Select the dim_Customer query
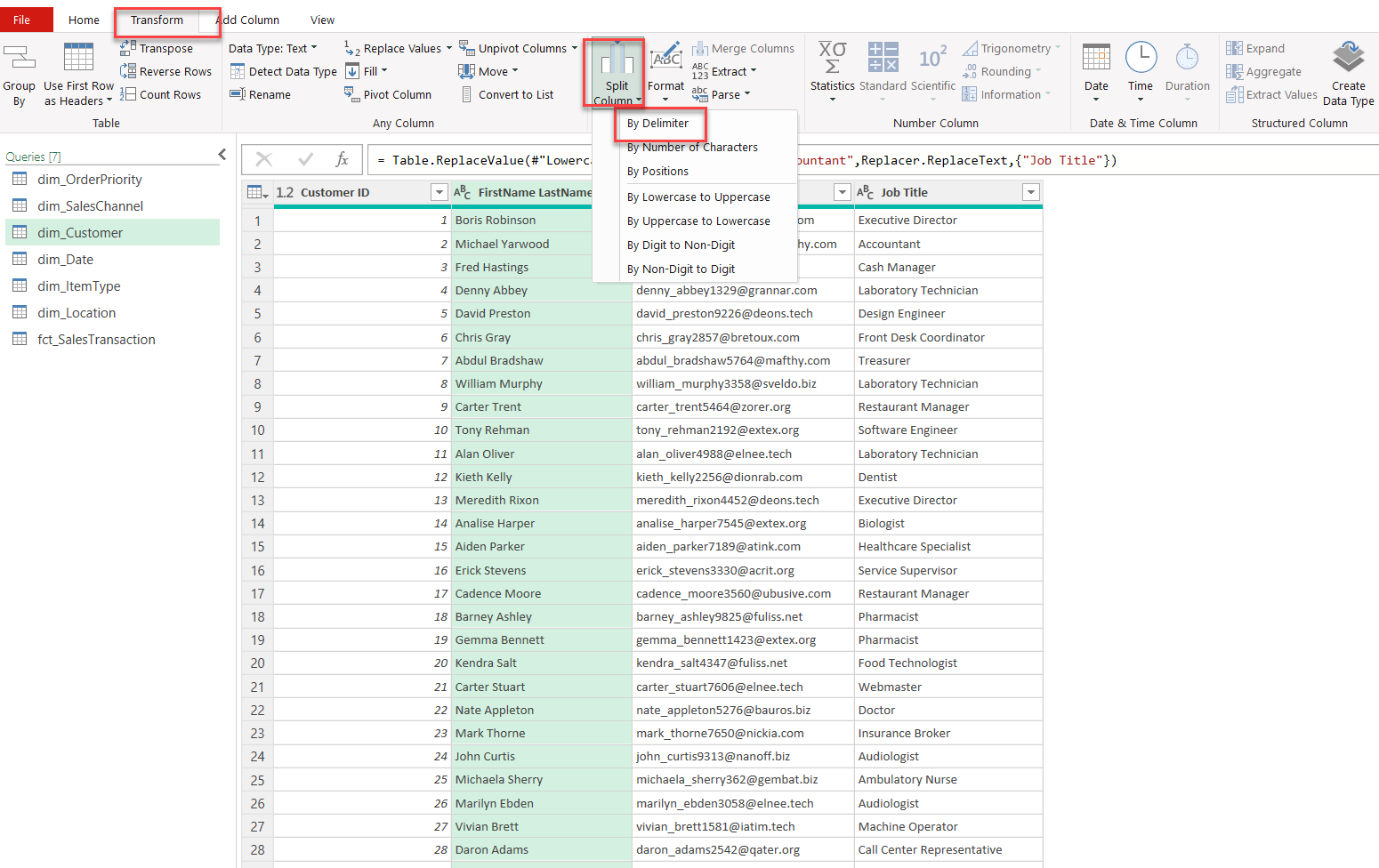 [113, 233]
